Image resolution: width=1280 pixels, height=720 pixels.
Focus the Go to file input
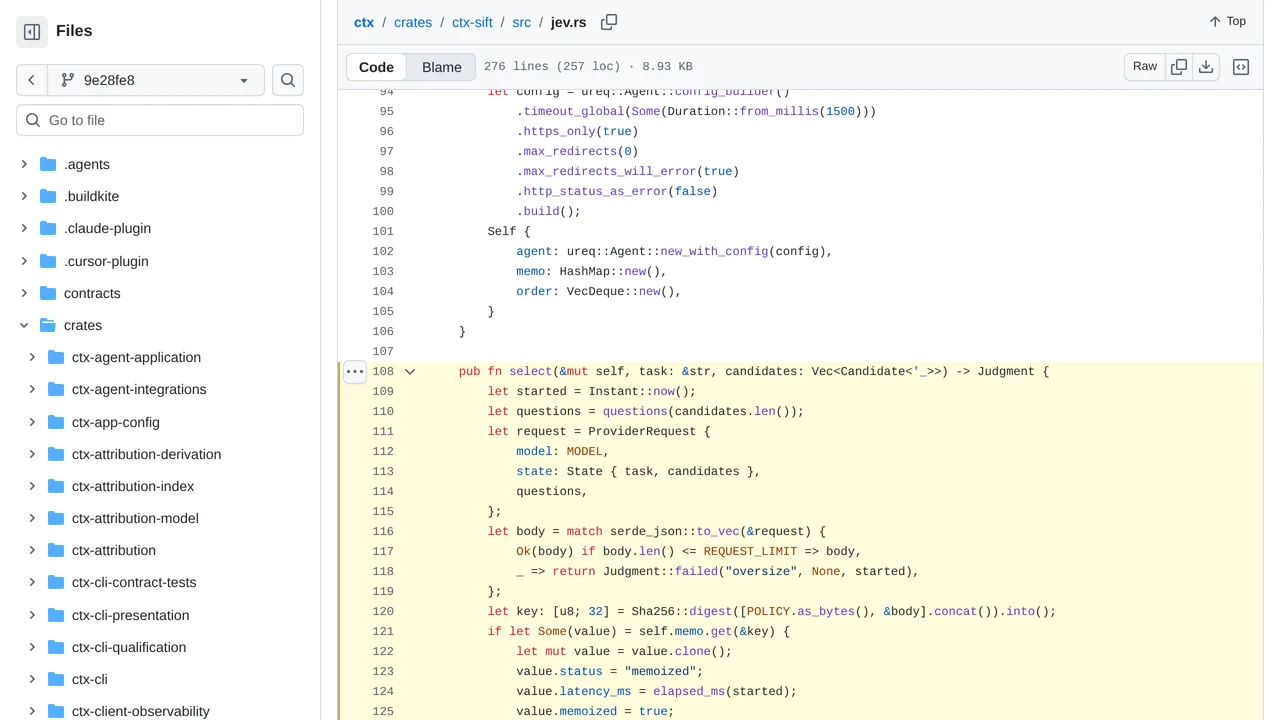pos(160,120)
